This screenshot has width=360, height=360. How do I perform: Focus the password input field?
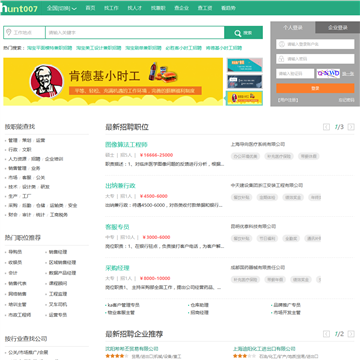pyautogui.click(x=315, y=59)
